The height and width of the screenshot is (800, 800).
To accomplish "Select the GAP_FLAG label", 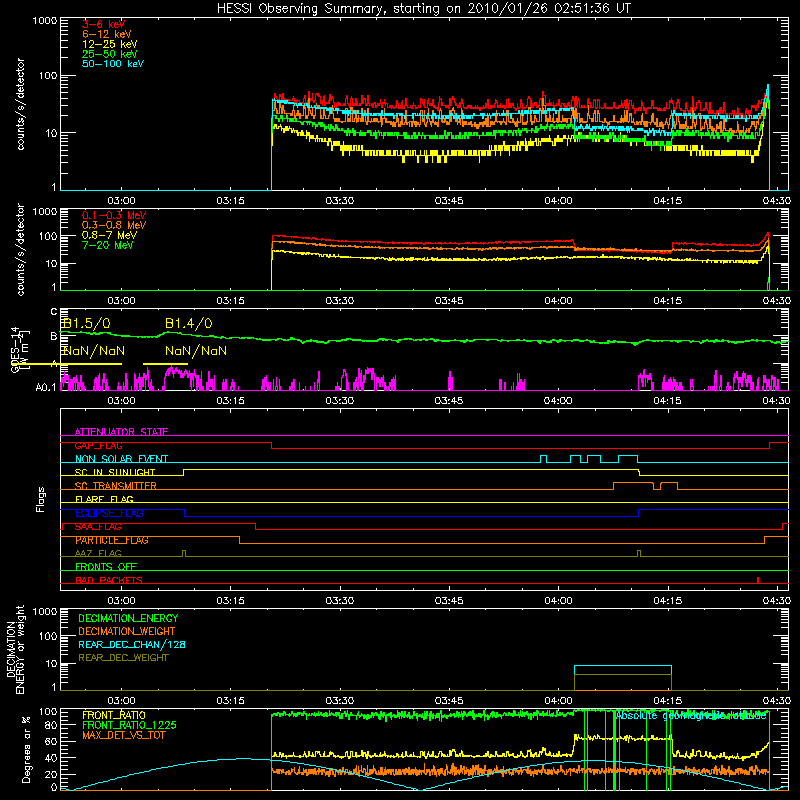I will [98, 445].
